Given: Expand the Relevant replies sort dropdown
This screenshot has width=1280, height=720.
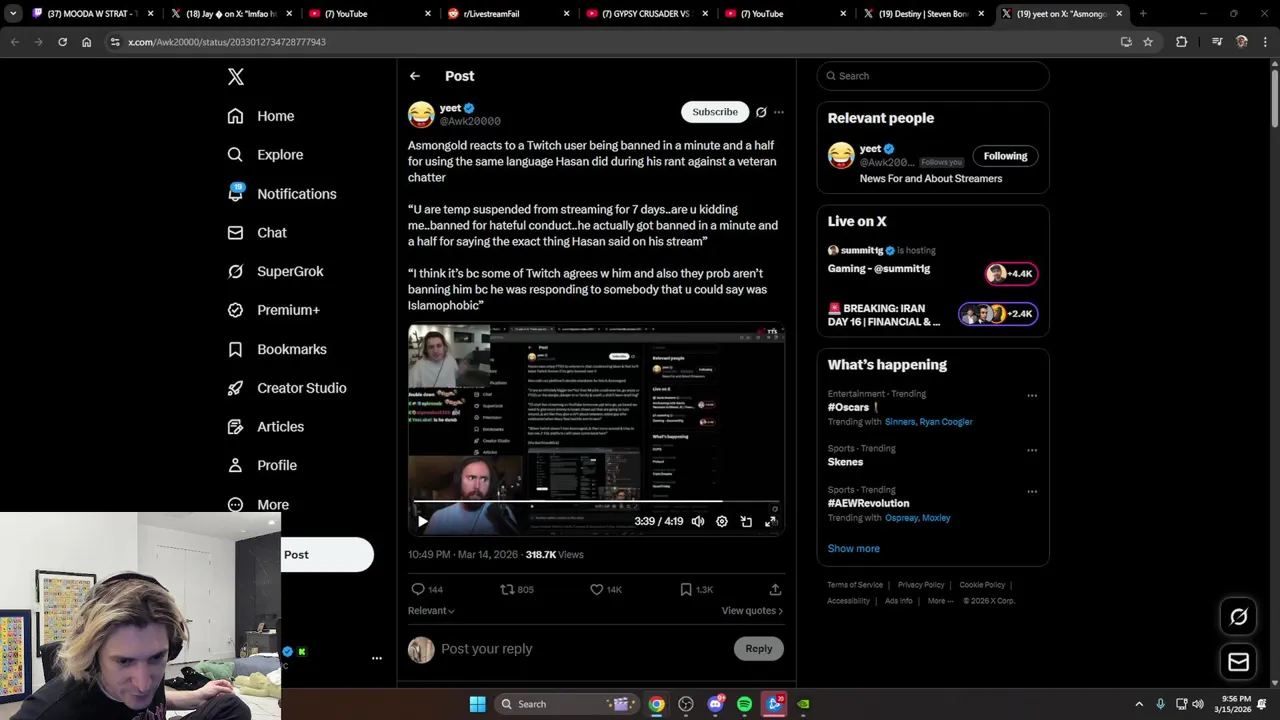Looking at the screenshot, I should point(431,610).
